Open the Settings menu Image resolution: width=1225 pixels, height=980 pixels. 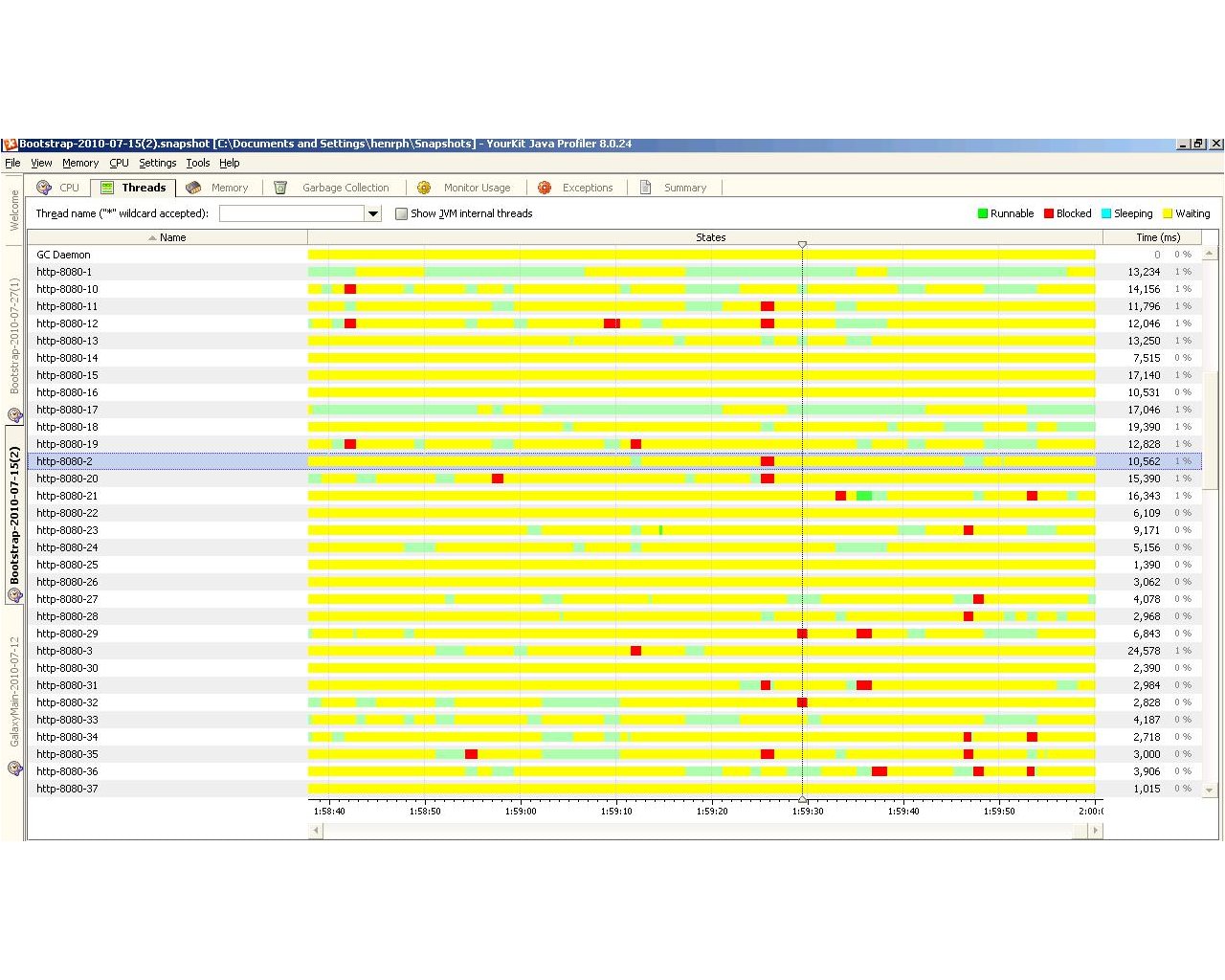pyautogui.click(x=157, y=163)
